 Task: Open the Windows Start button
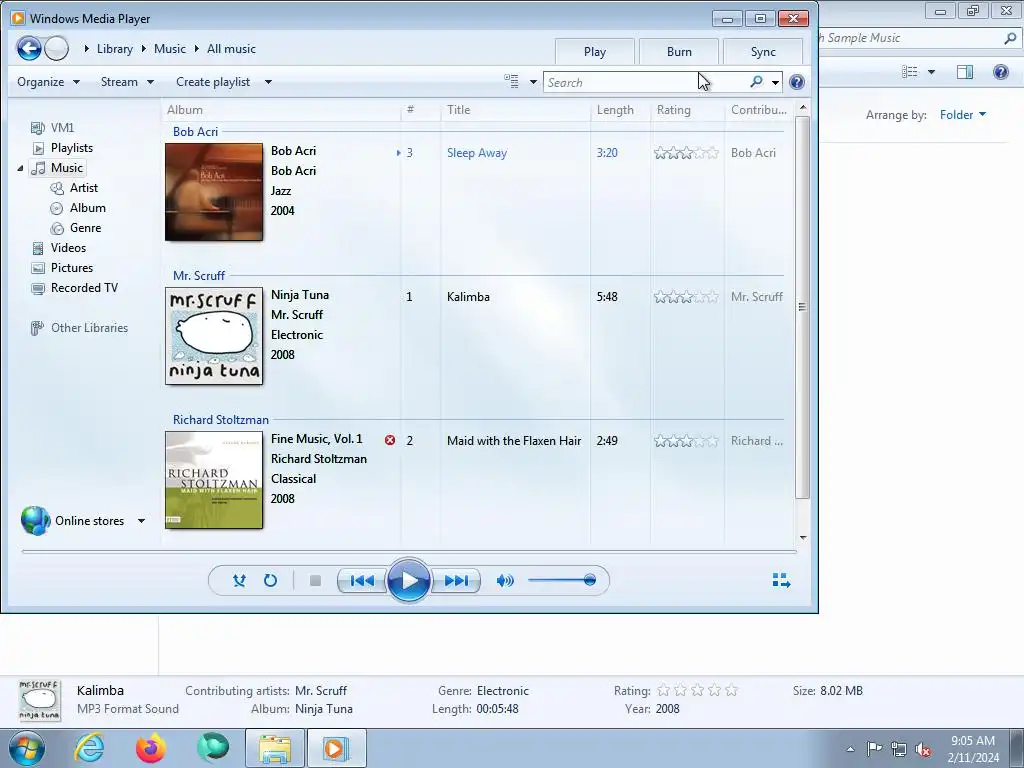coord(27,748)
